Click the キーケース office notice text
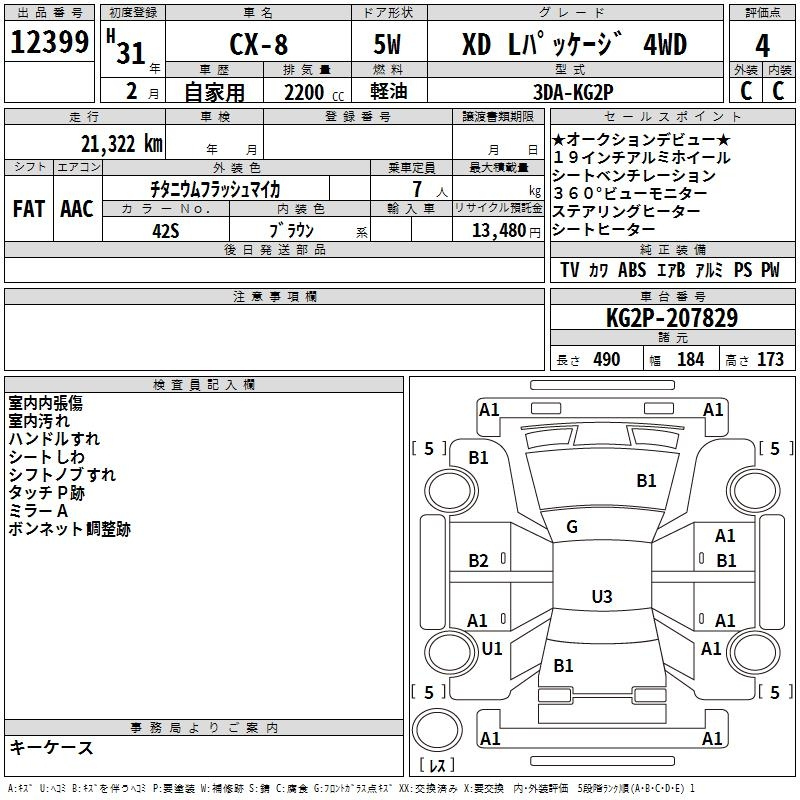800x800 pixels. click(52, 748)
